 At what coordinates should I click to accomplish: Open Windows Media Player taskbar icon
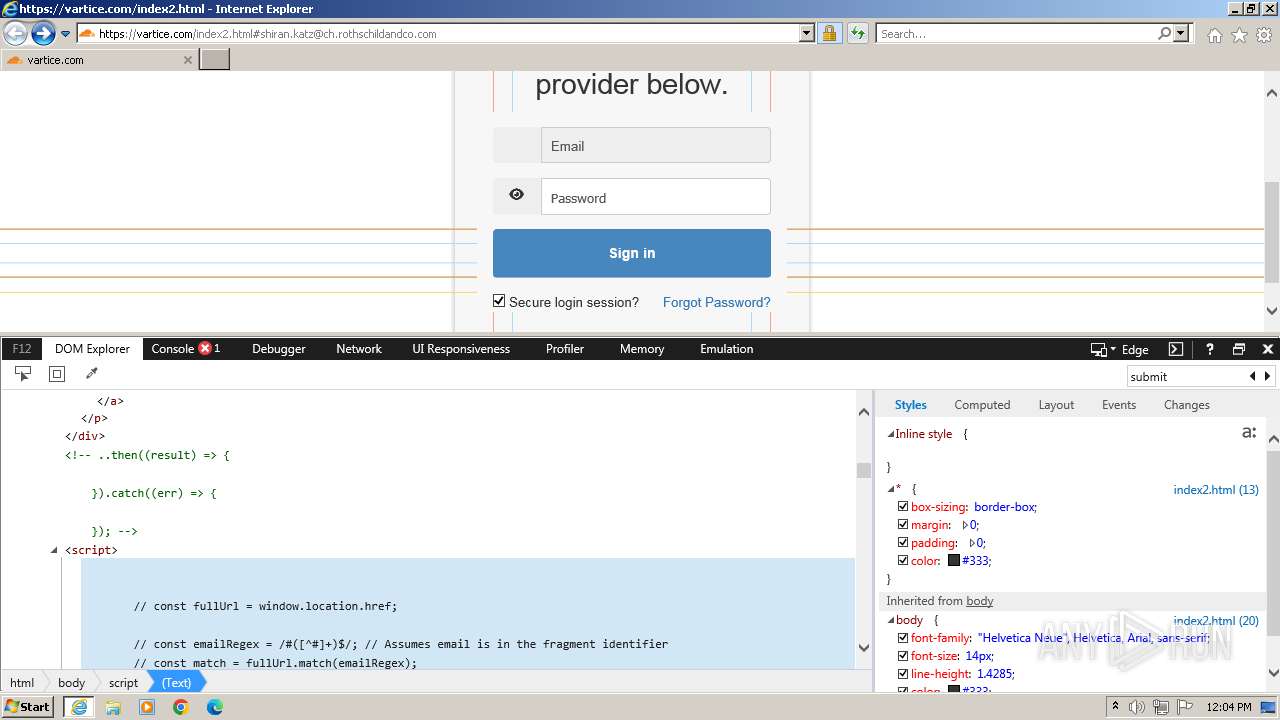[147, 707]
